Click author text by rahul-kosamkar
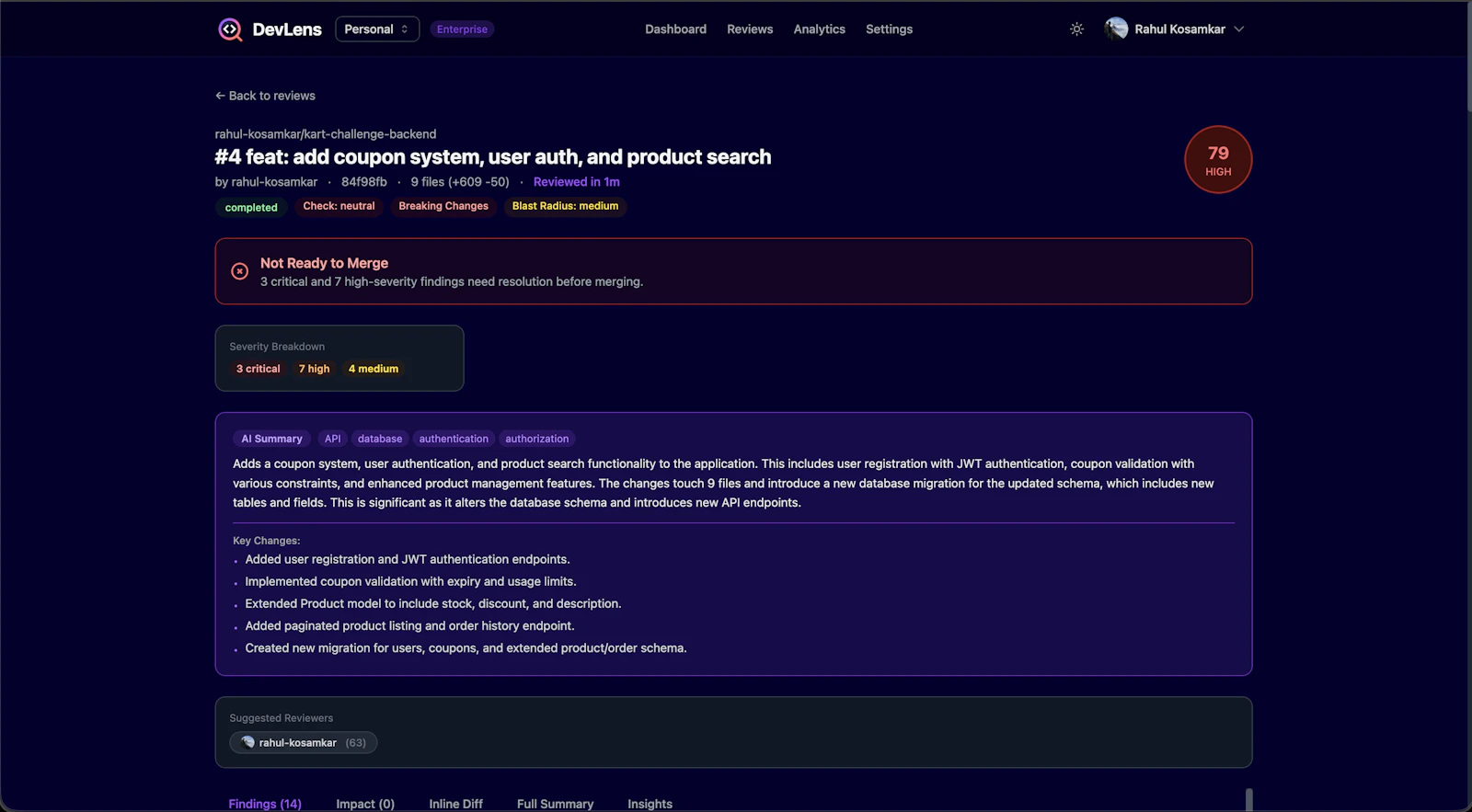Viewport: 1472px width, 812px height. [x=266, y=182]
